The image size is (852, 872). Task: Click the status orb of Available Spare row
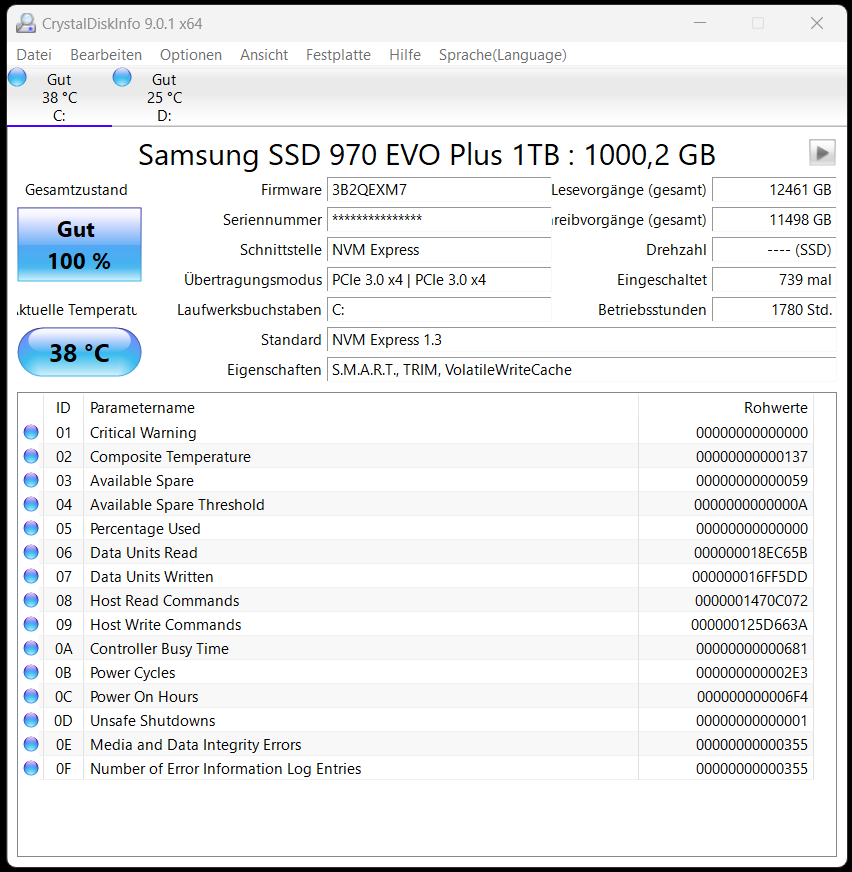coord(31,480)
